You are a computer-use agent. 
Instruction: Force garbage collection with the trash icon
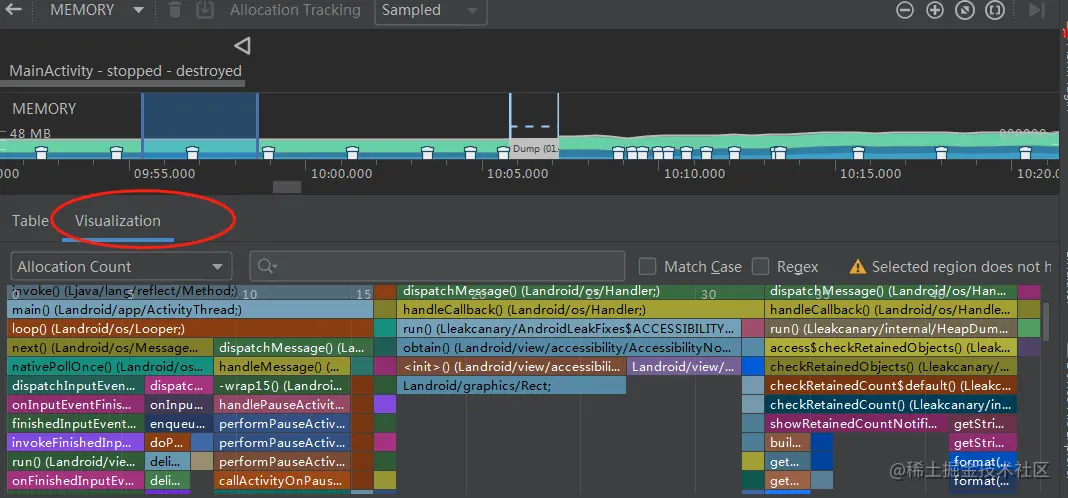tap(175, 10)
